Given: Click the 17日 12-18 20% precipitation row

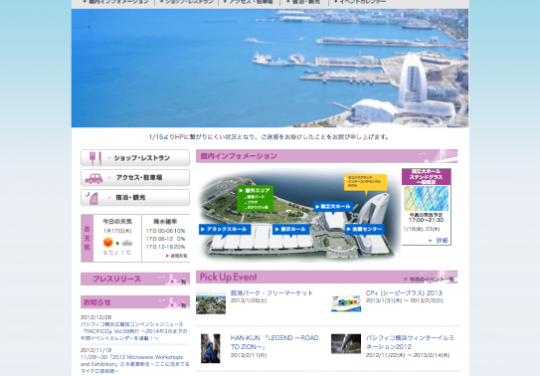Looking at the screenshot, I should pyautogui.click(x=165, y=247).
